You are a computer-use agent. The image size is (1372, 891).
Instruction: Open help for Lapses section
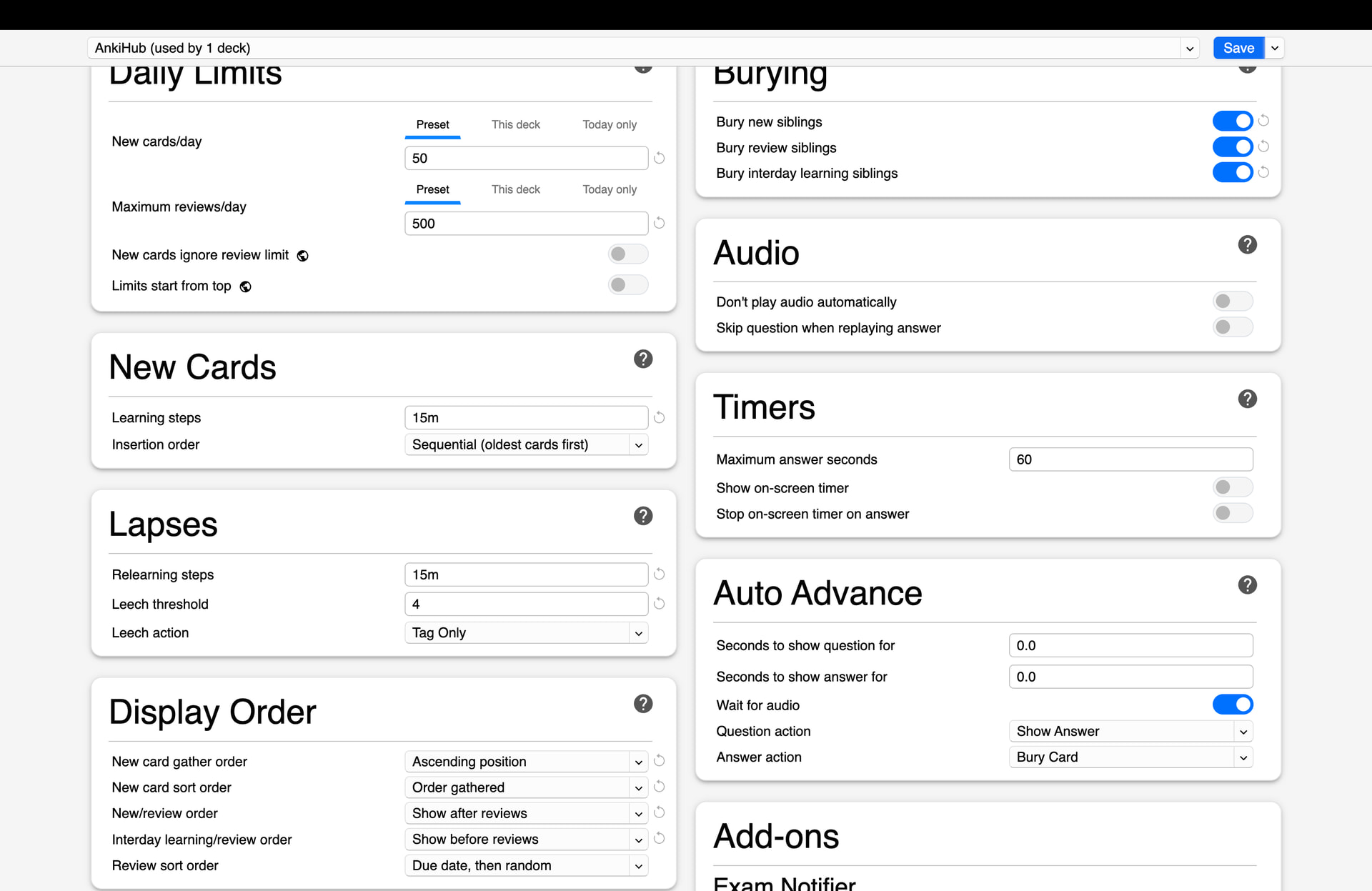[x=643, y=516]
